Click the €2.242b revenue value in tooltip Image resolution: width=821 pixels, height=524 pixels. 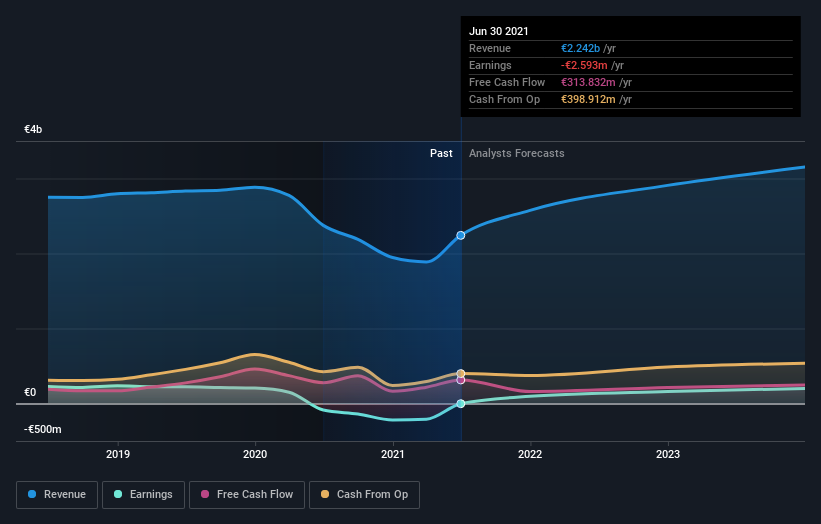point(581,48)
